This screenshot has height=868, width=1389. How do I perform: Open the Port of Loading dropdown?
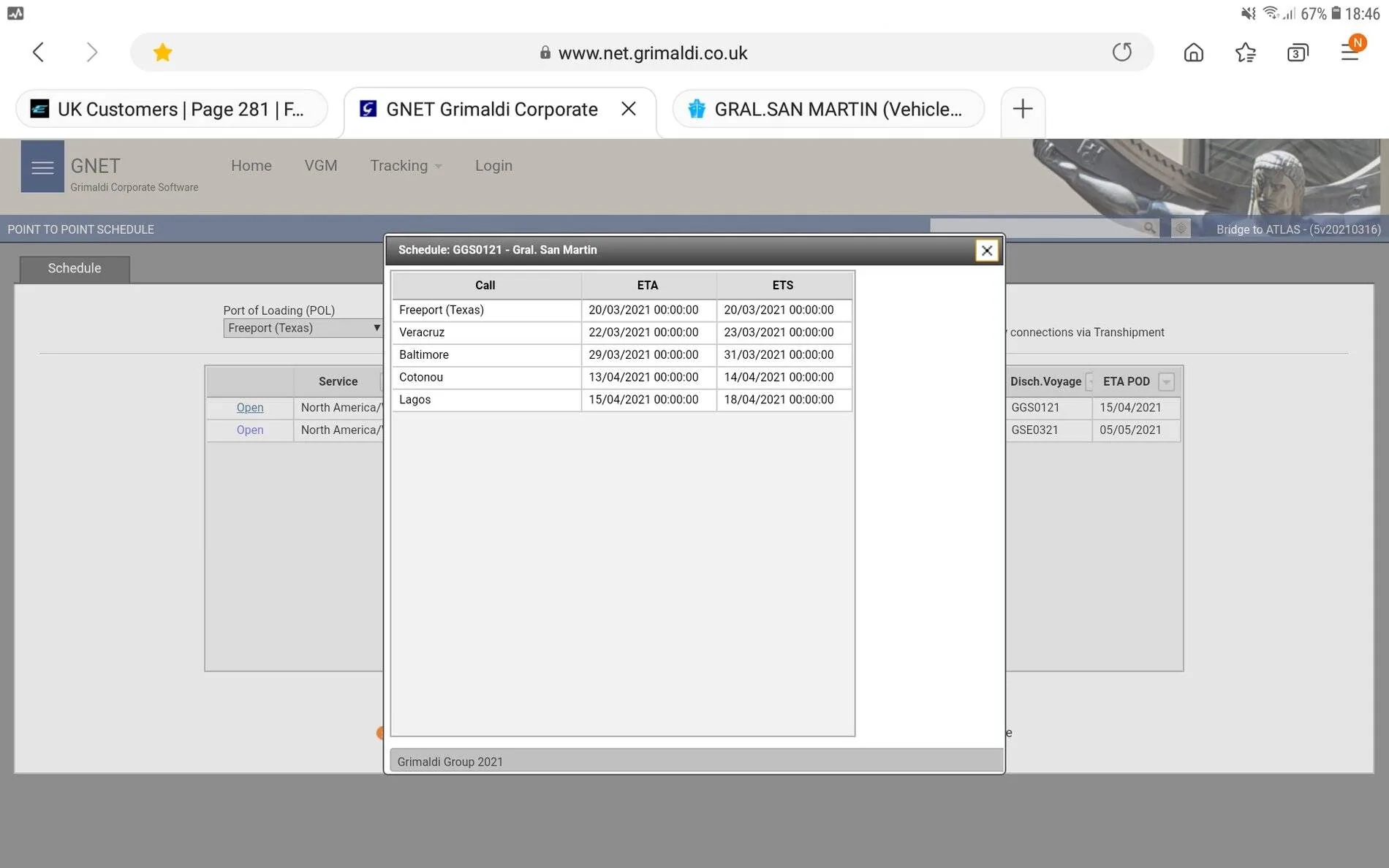[x=303, y=328]
